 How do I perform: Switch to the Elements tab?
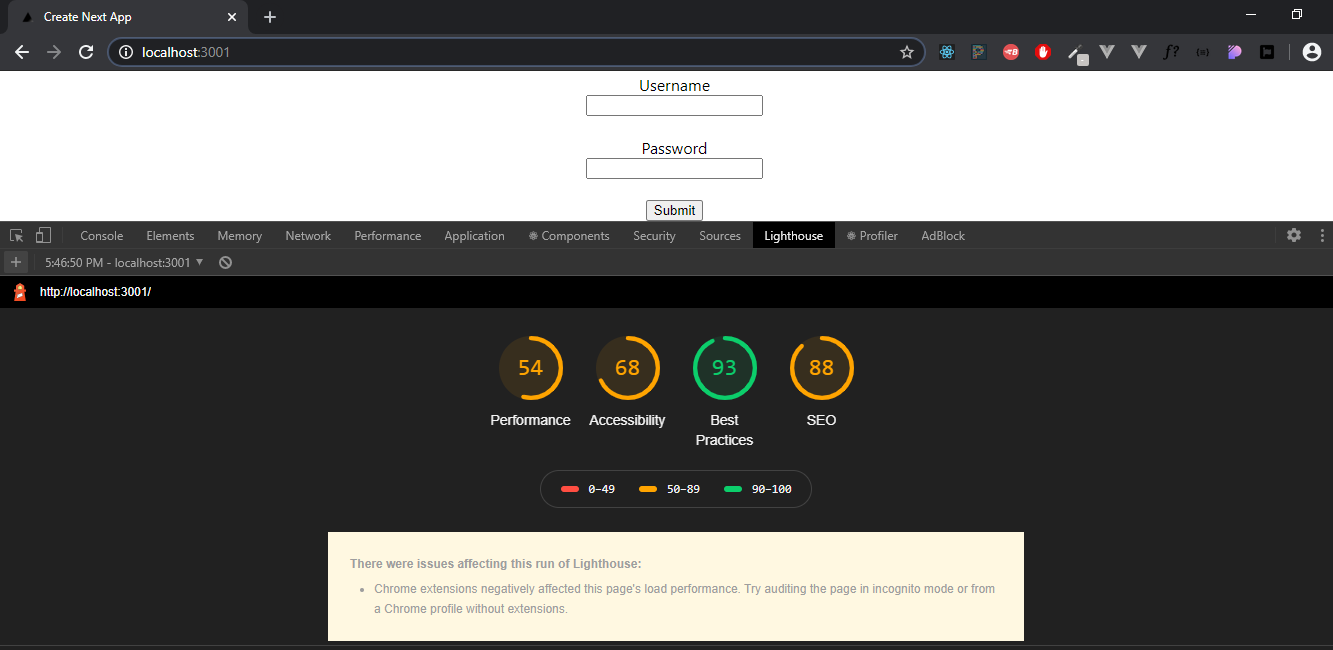170,236
